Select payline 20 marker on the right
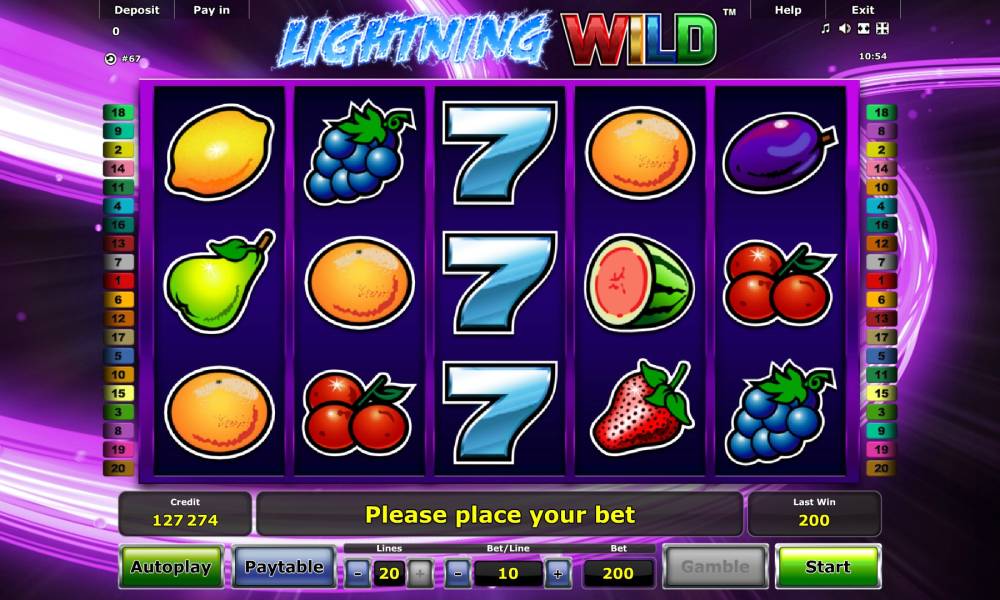Viewport: 1000px width, 600px height. (881, 468)
